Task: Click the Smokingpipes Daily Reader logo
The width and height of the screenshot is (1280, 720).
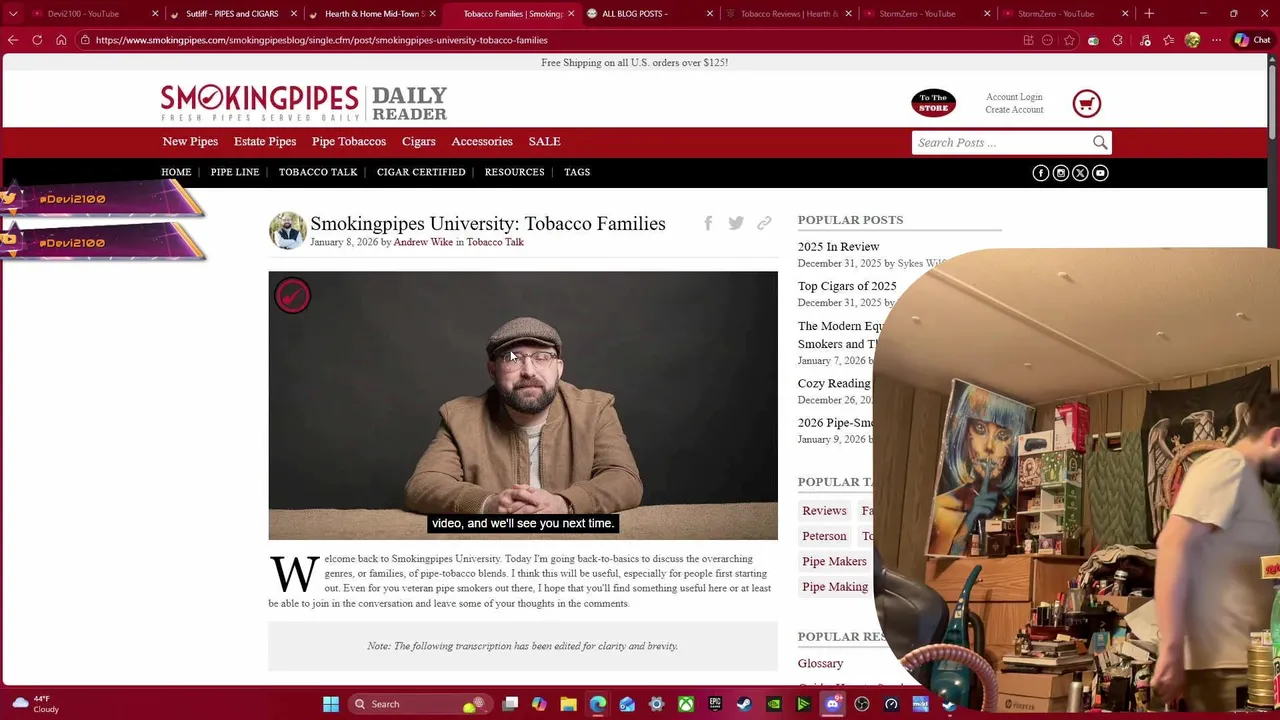Action: tap(304, 103)
